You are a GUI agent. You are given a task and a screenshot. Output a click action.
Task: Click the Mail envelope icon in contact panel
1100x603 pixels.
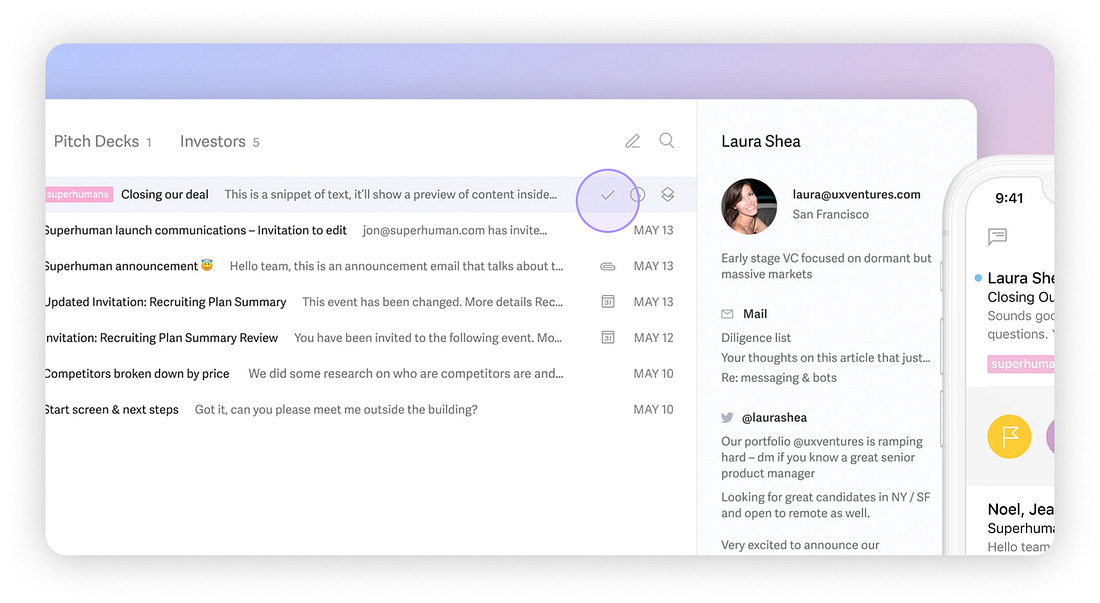coord(727,314)
